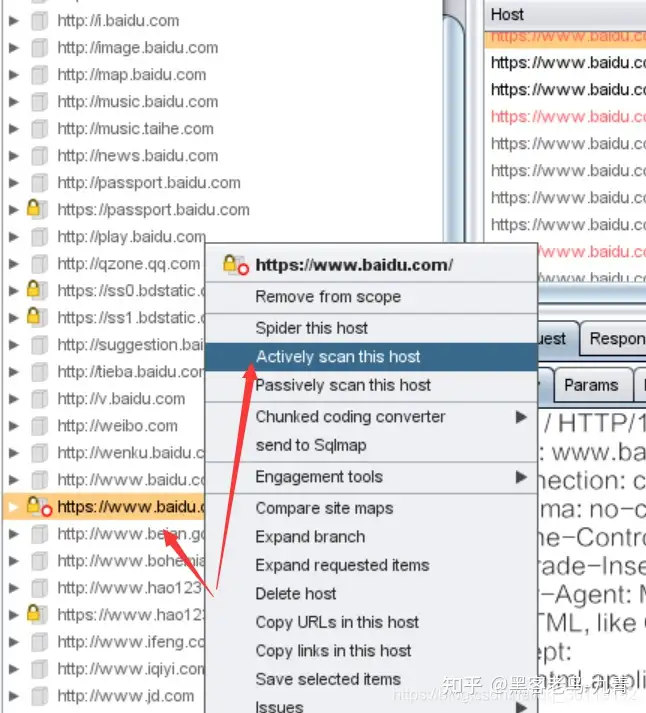Select Expand requested items
This screenshot has height=713, width=646.
[371, 565]
